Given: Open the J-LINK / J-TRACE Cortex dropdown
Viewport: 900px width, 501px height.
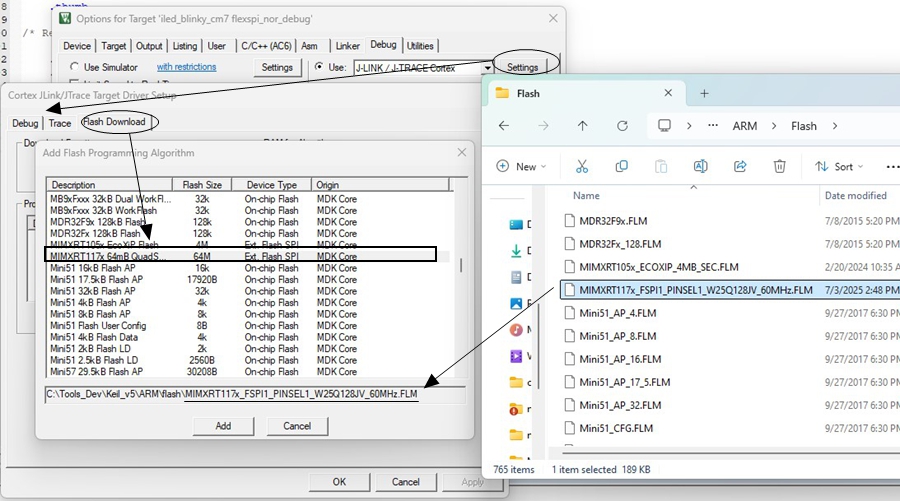Looking at the screenshot, I should pyautogui.click(x=487, y=68).
